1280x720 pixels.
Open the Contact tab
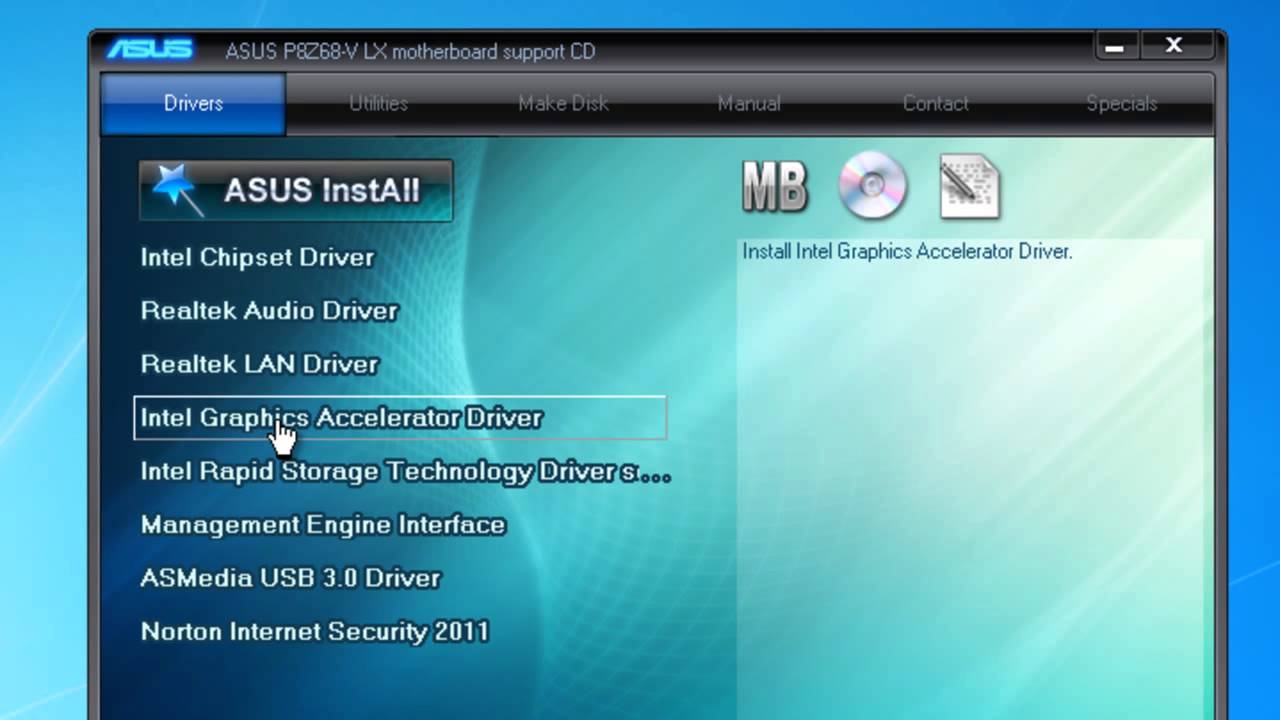[x=935, y=104]
